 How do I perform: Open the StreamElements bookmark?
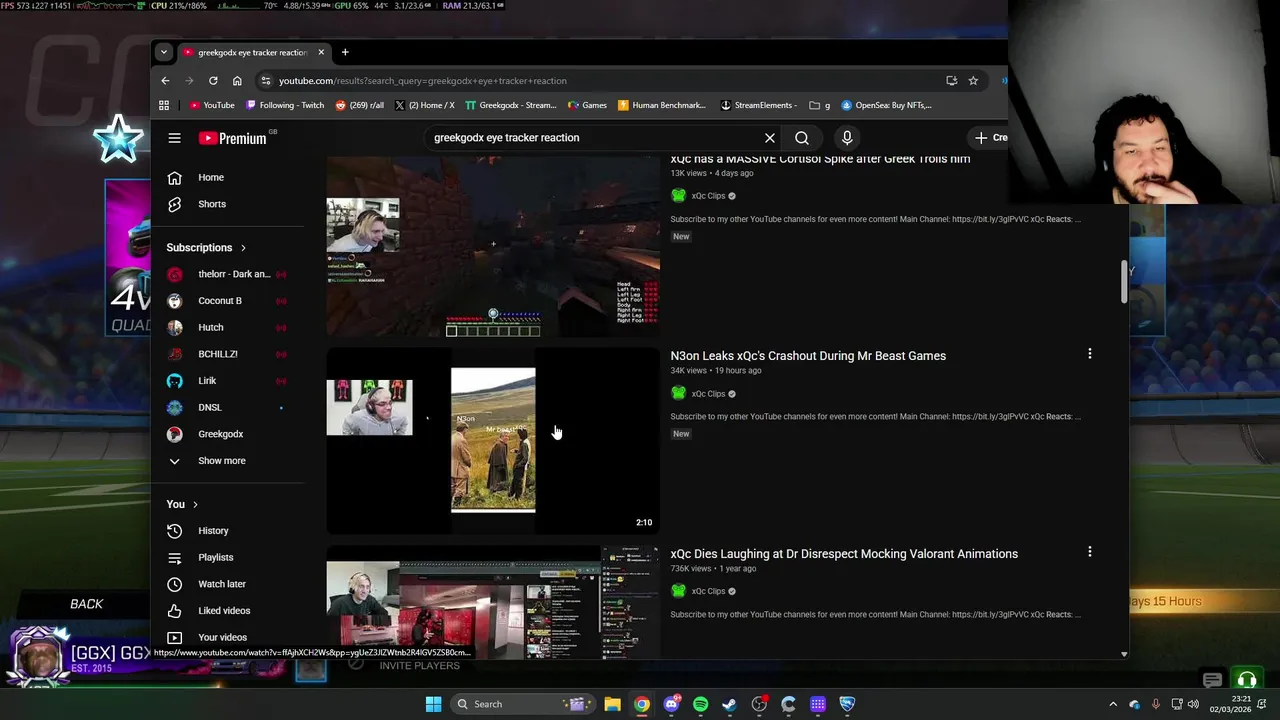[759, 105]
